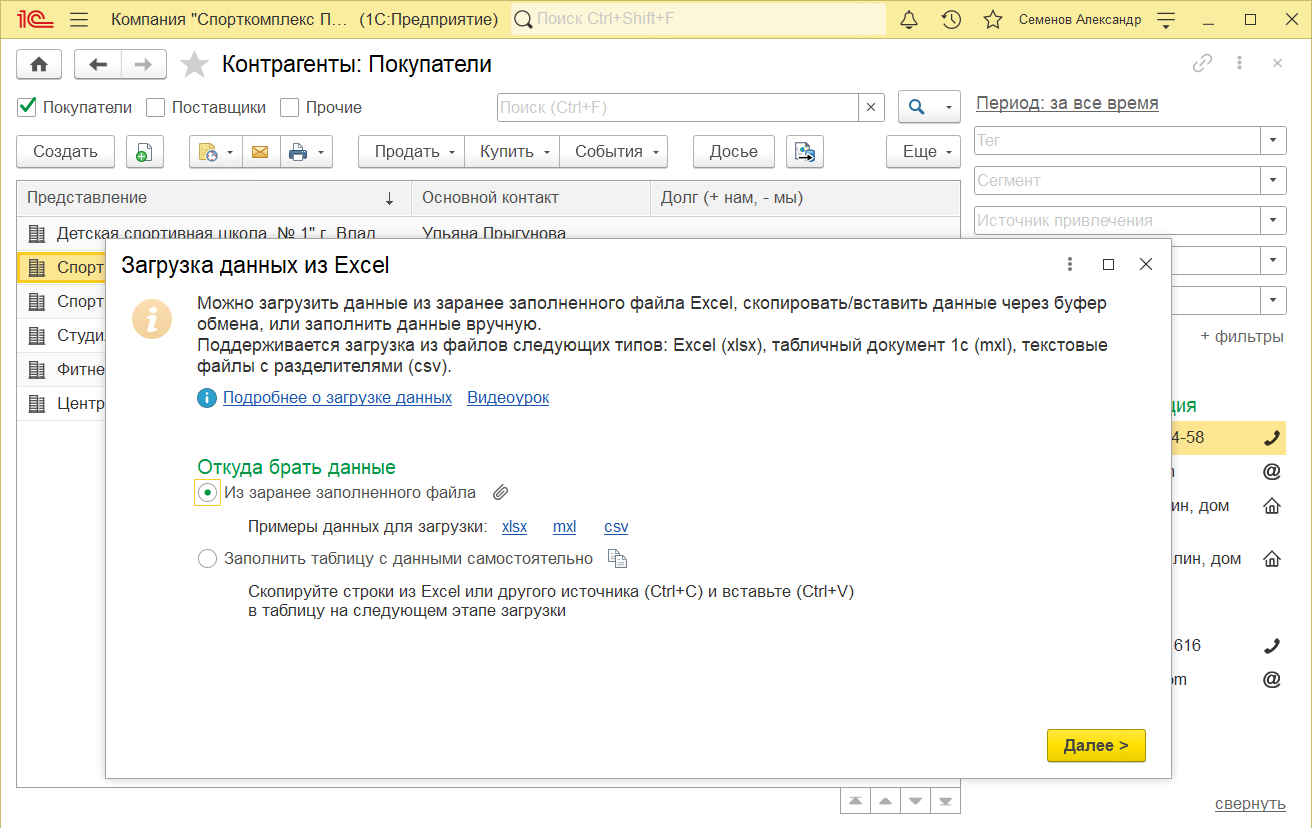Image resolution: width=1312 pixels, height=828 pixels.
Task: Sort by Основной контакт column header
Action: 531,198
